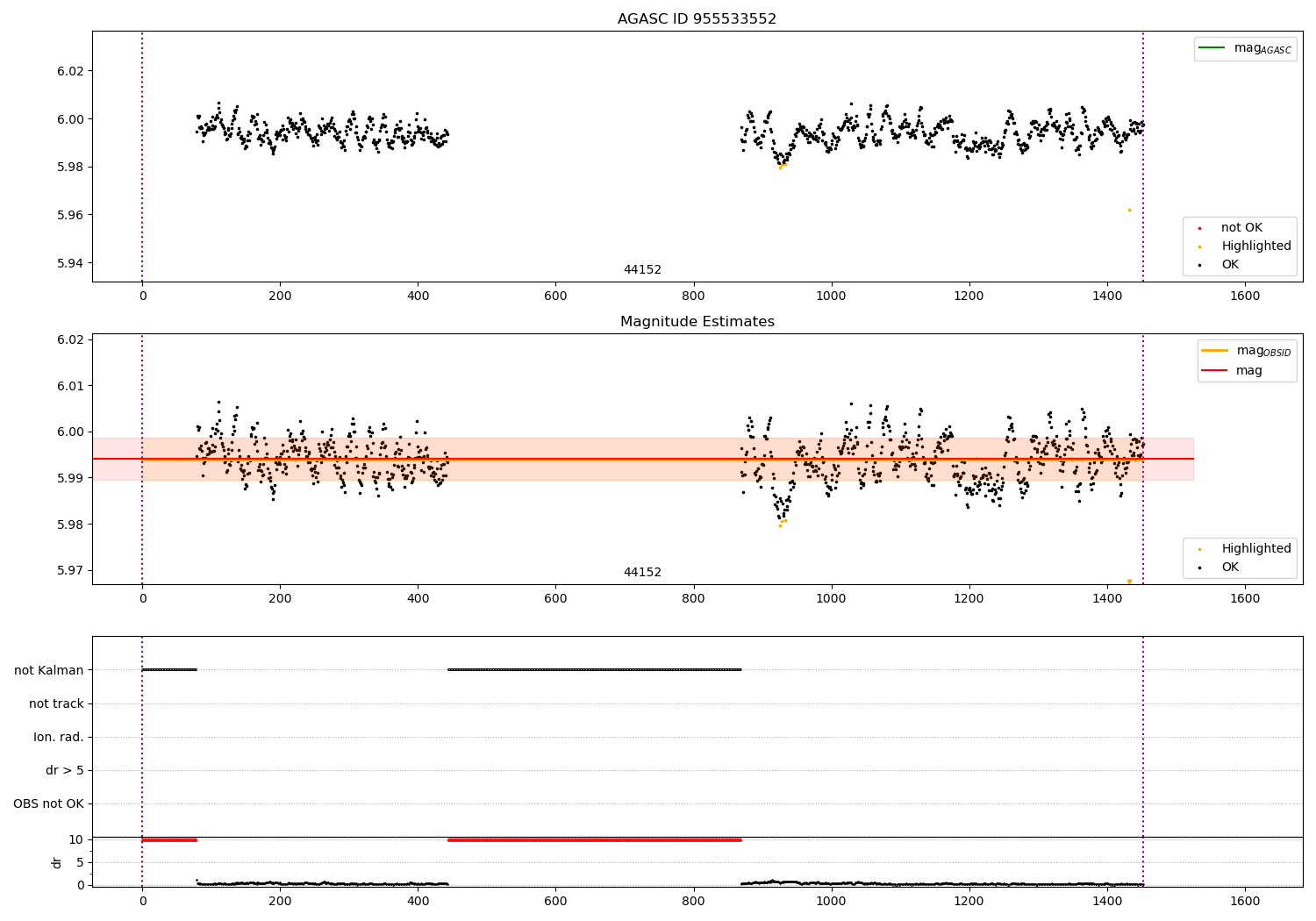Click the '600' x-tick label of the middle plot

(555, 599)
